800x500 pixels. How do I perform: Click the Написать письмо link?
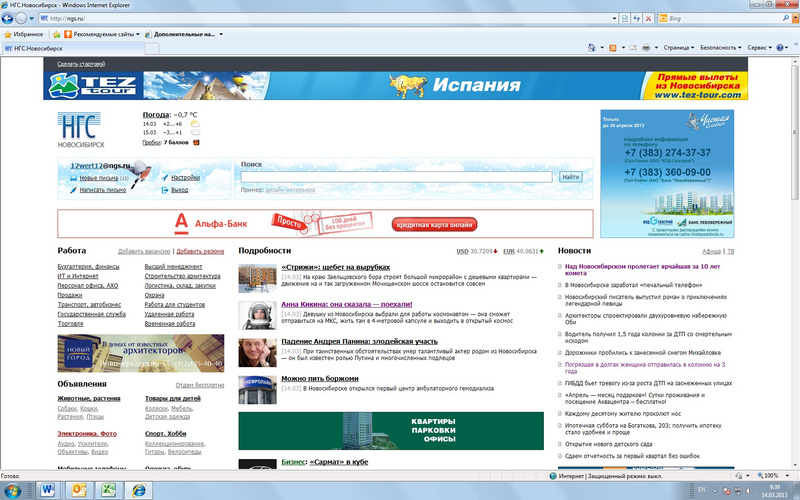(x=103, y=190)
